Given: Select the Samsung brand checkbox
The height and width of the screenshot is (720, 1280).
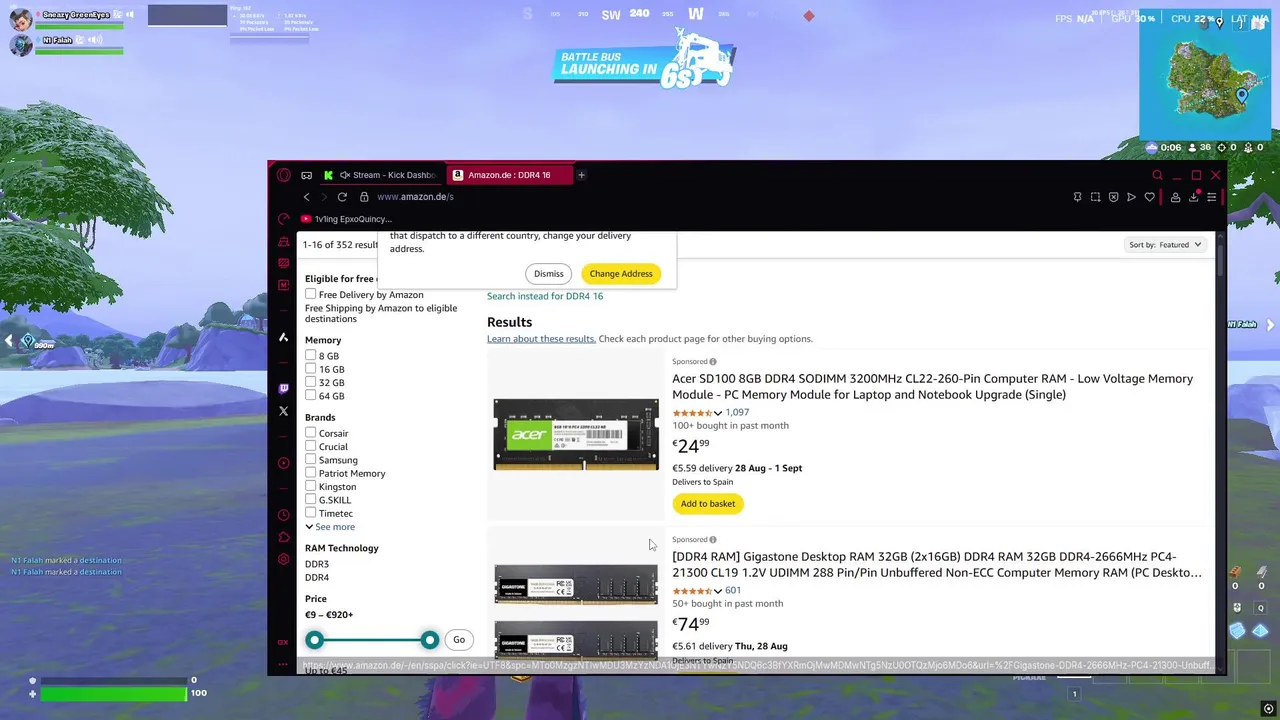Looking at the screenshot, I should click(311, 459).
